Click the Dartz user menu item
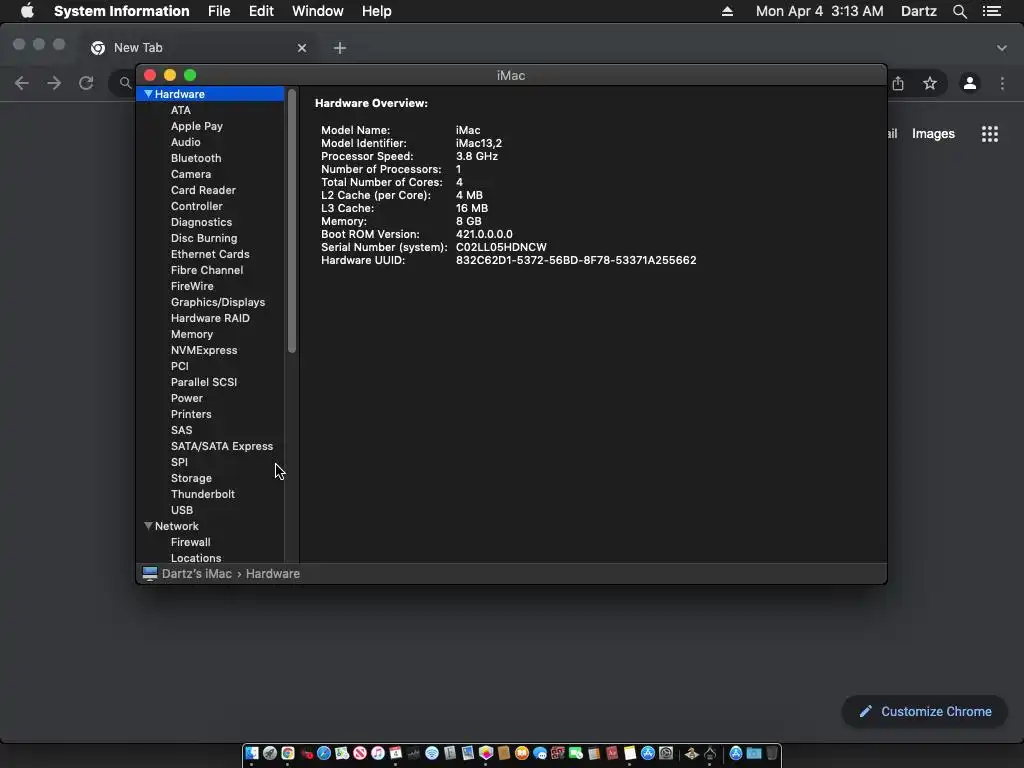The width and height of the screenshot is (1024, 768). tap(918, 11)
